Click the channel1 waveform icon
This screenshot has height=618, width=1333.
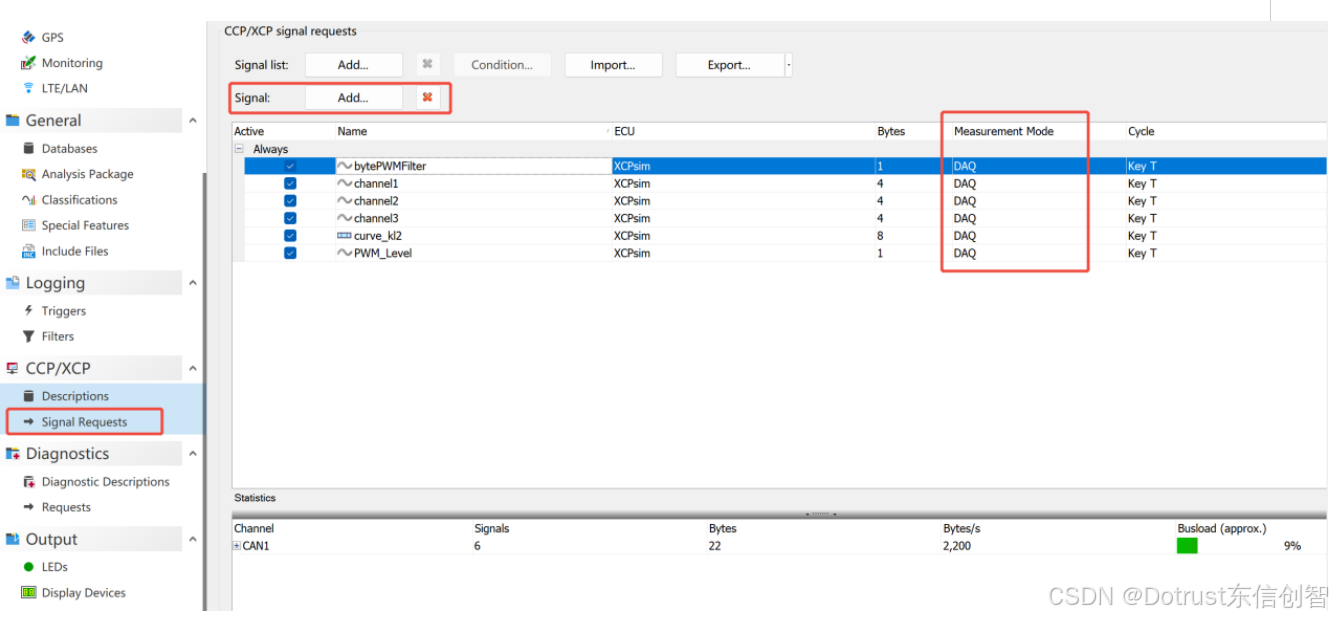tap(344, 184)
